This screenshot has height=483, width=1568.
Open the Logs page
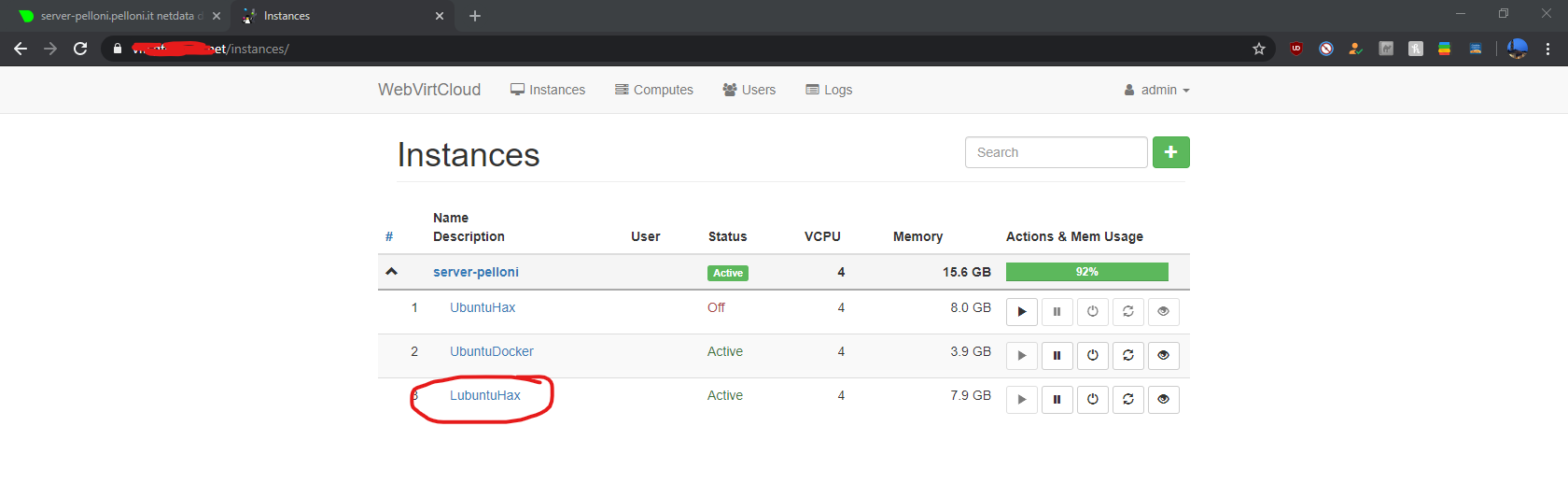829,90
